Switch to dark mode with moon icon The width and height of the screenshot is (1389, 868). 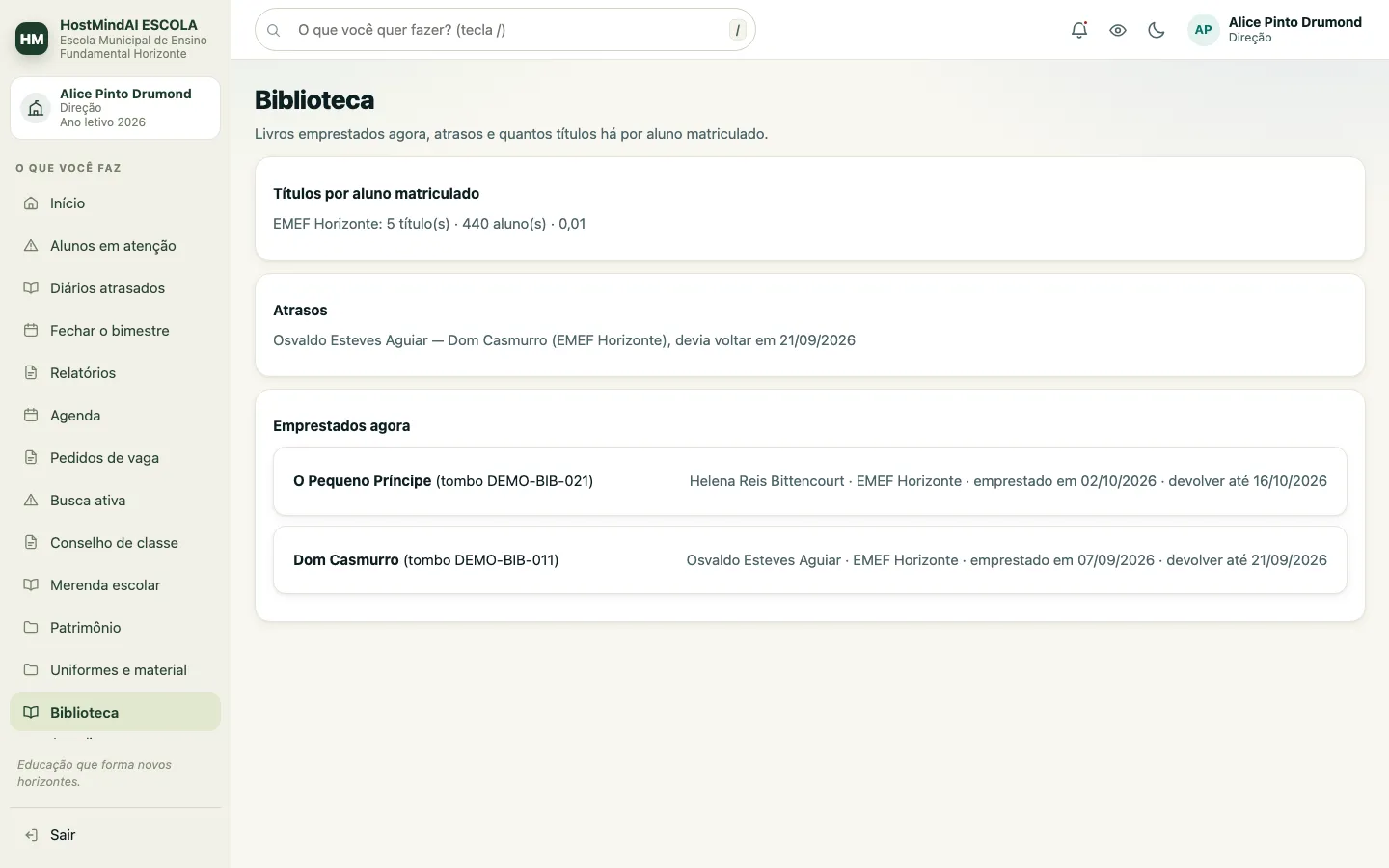[1157, 30]
